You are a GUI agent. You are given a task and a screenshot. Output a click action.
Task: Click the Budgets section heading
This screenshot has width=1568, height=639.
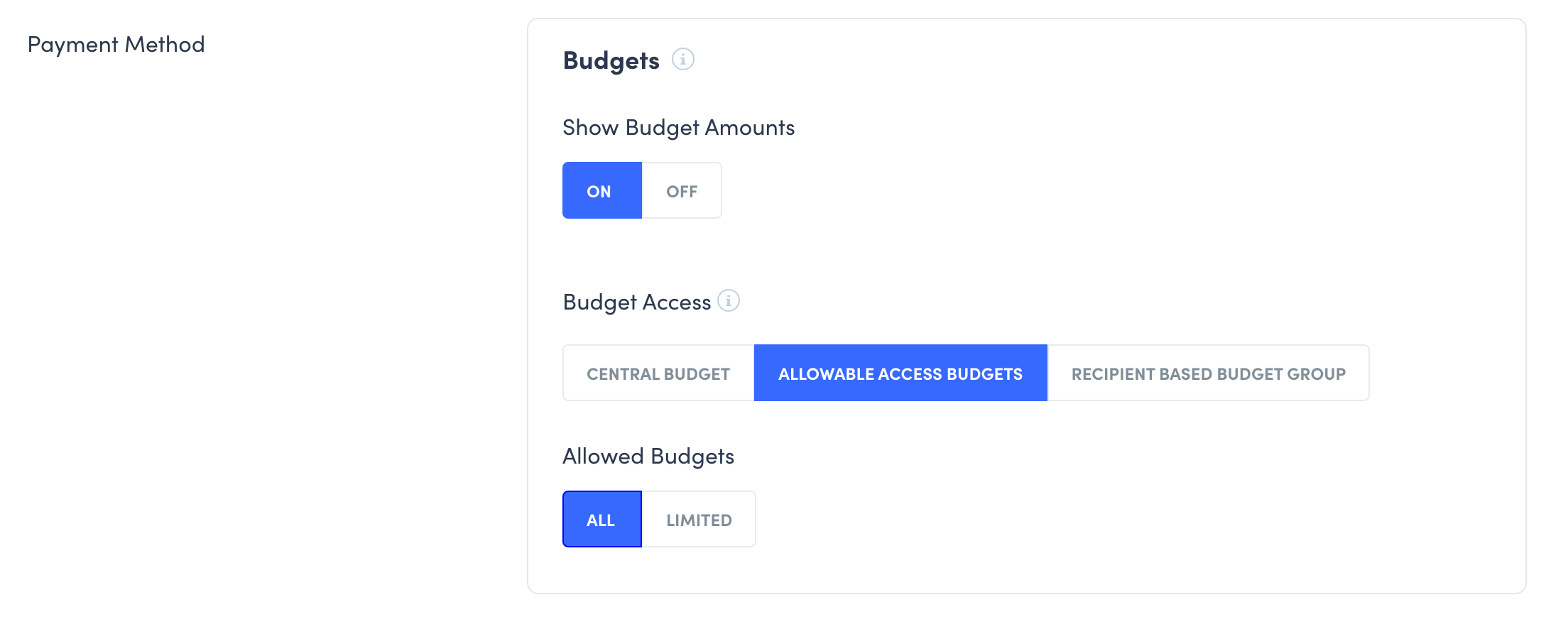[611, 60]
